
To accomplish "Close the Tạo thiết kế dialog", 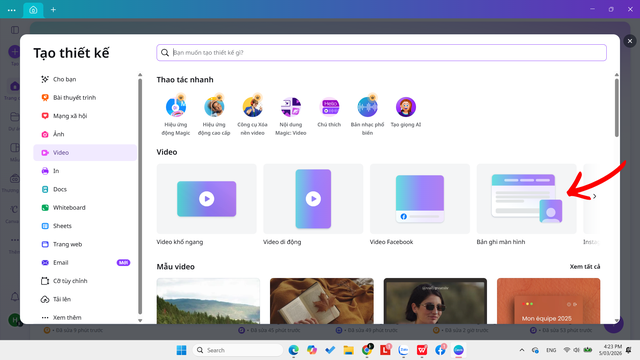I will point(630,41).
